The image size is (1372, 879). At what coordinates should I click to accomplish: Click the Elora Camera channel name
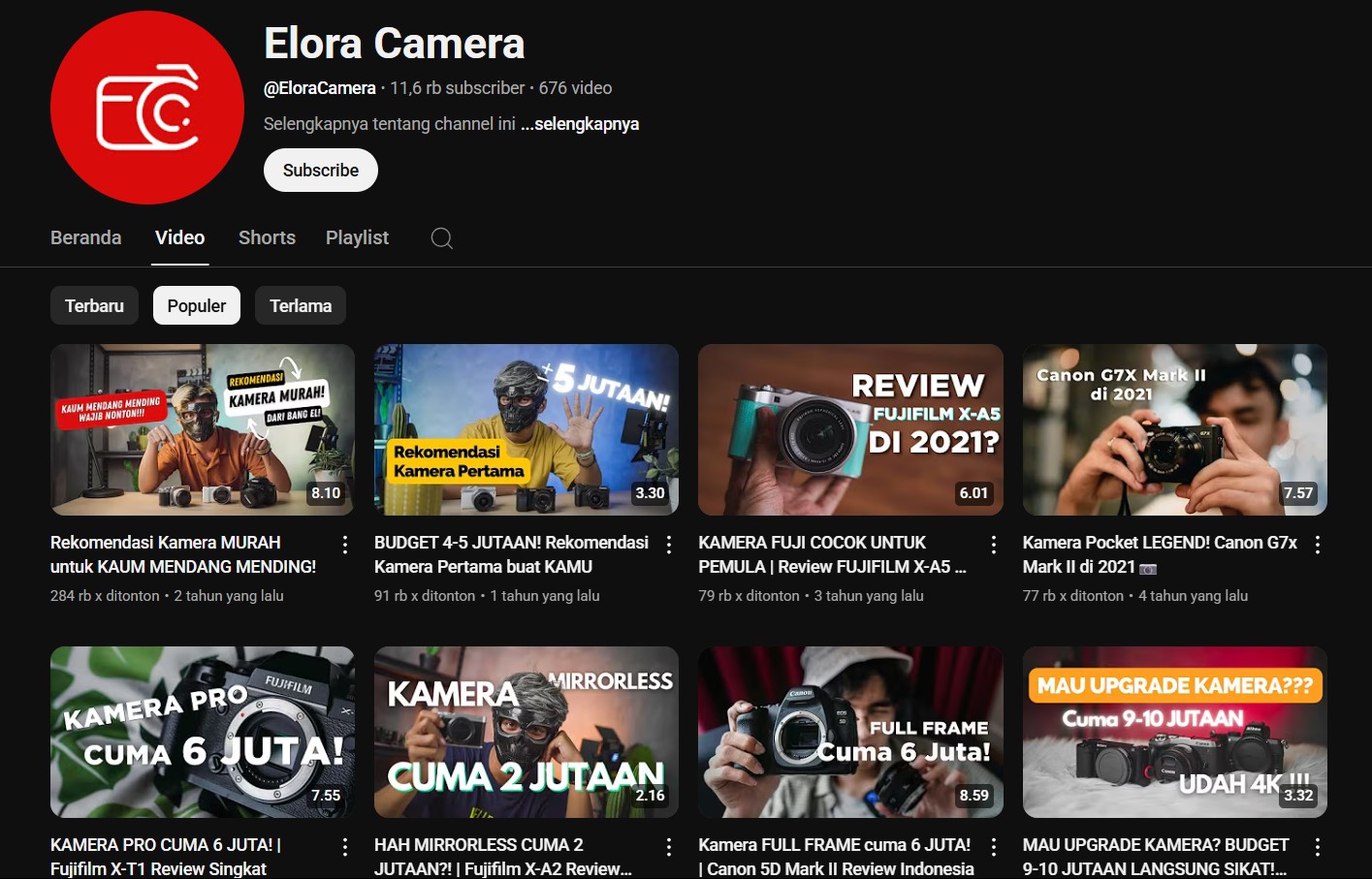[x=395, y=44]
